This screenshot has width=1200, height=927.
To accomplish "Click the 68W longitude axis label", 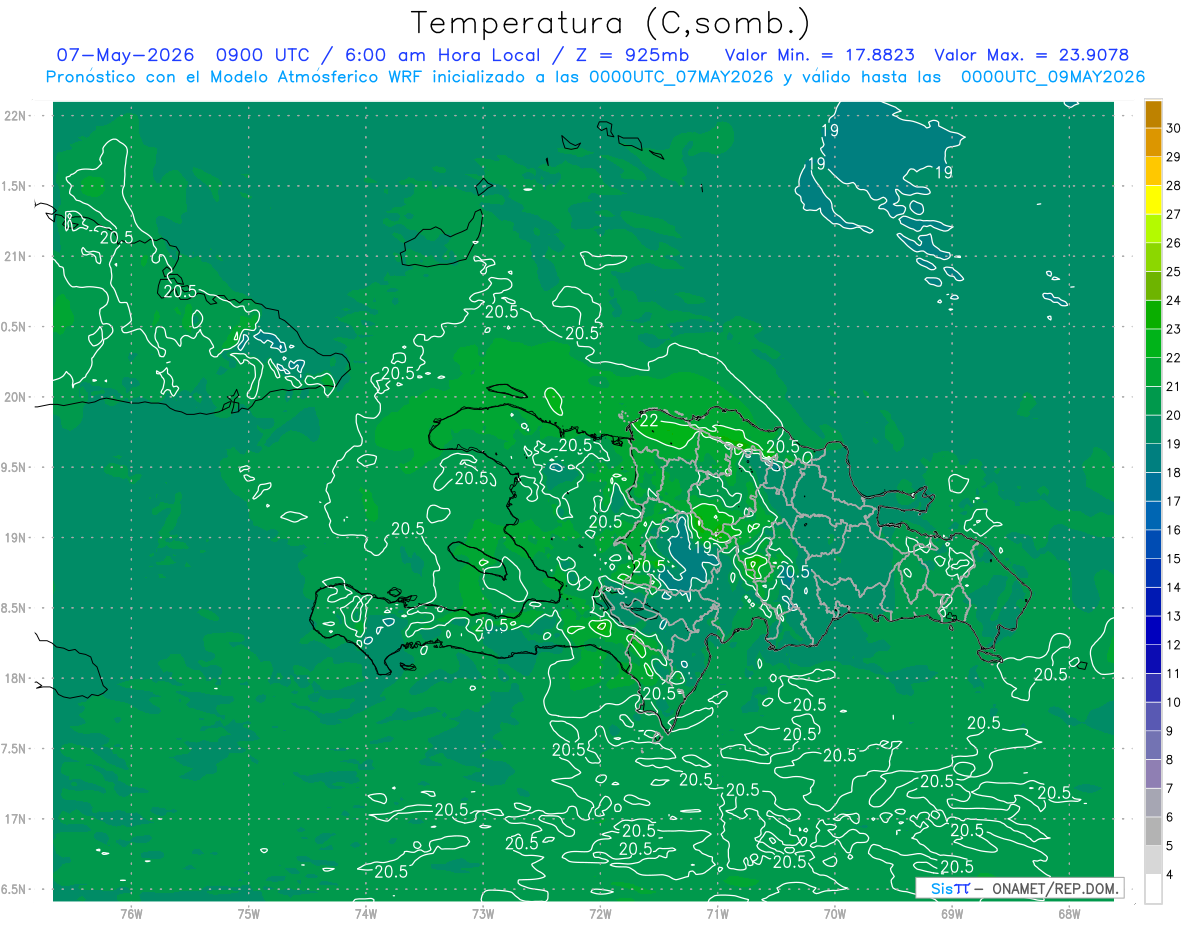I will (1069, 912).
